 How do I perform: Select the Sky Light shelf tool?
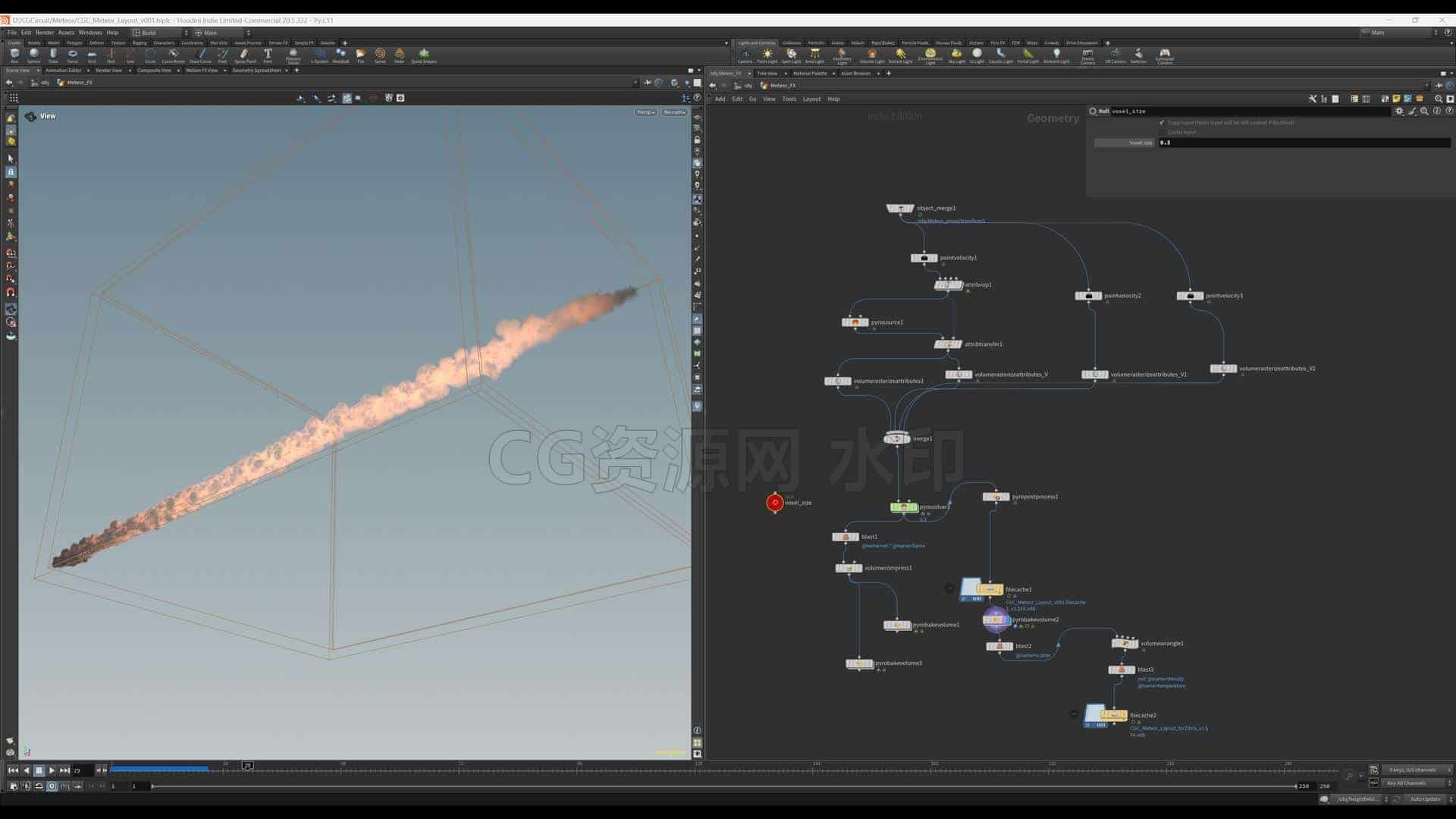pos(956,55)
